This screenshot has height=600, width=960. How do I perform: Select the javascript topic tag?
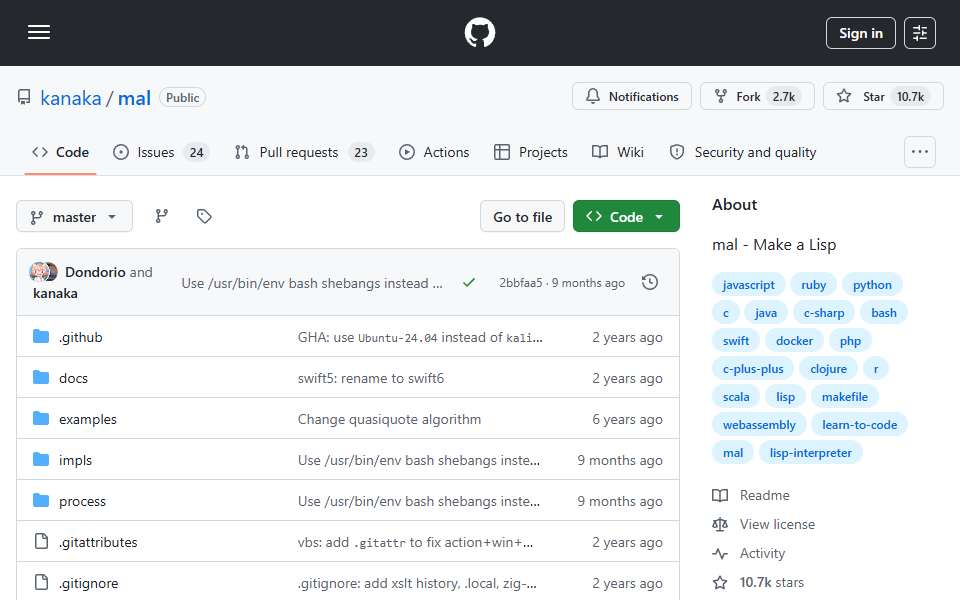[x=748, y=285]
